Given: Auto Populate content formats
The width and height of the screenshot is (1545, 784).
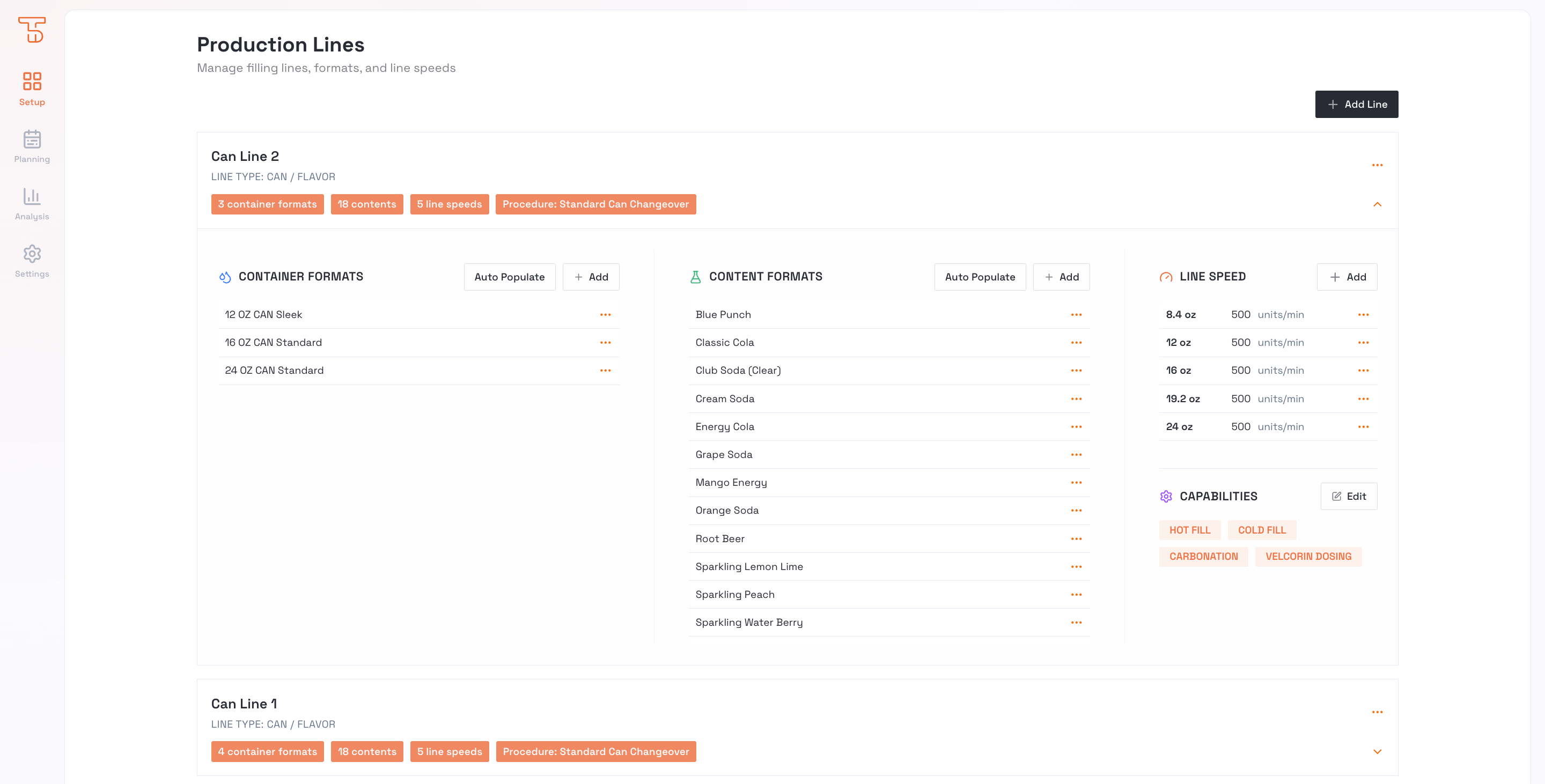Looking at the screenshot, I should coord(980,277).
